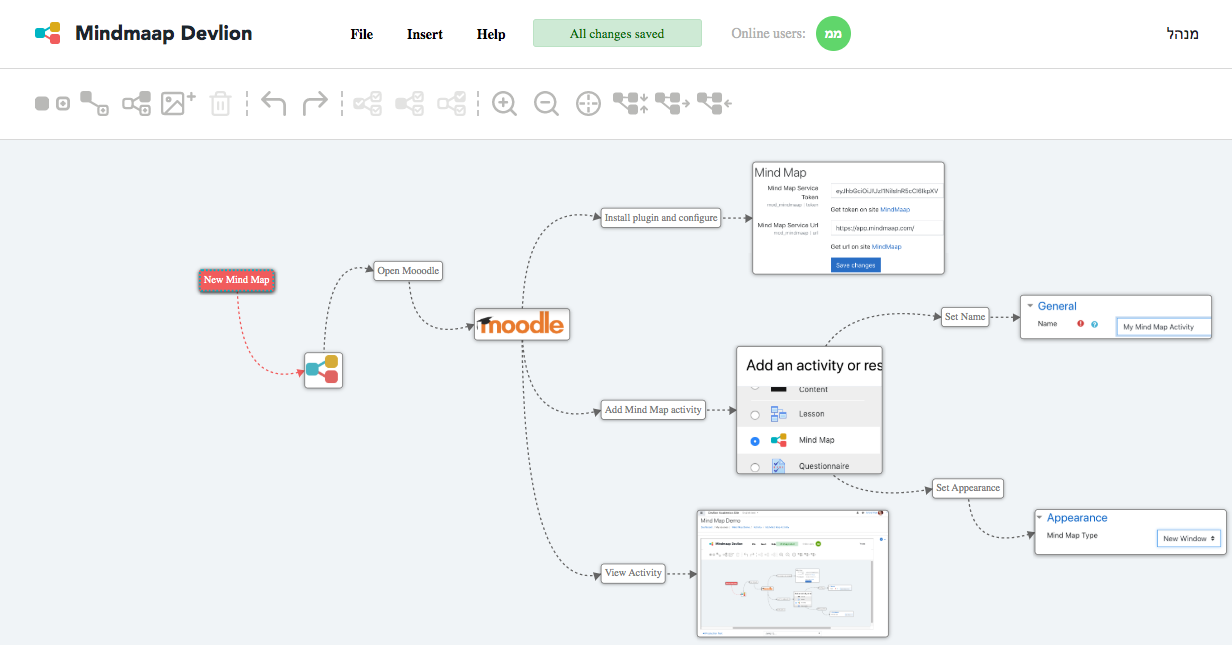Click the Mindmaap Devlion logo icon
Screen dimensions: 1232x645
[48, 33]
